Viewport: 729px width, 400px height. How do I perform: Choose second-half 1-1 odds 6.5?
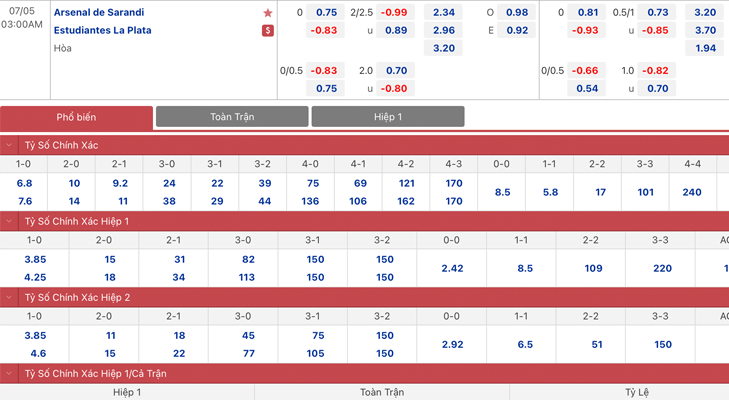click(525, 345)
